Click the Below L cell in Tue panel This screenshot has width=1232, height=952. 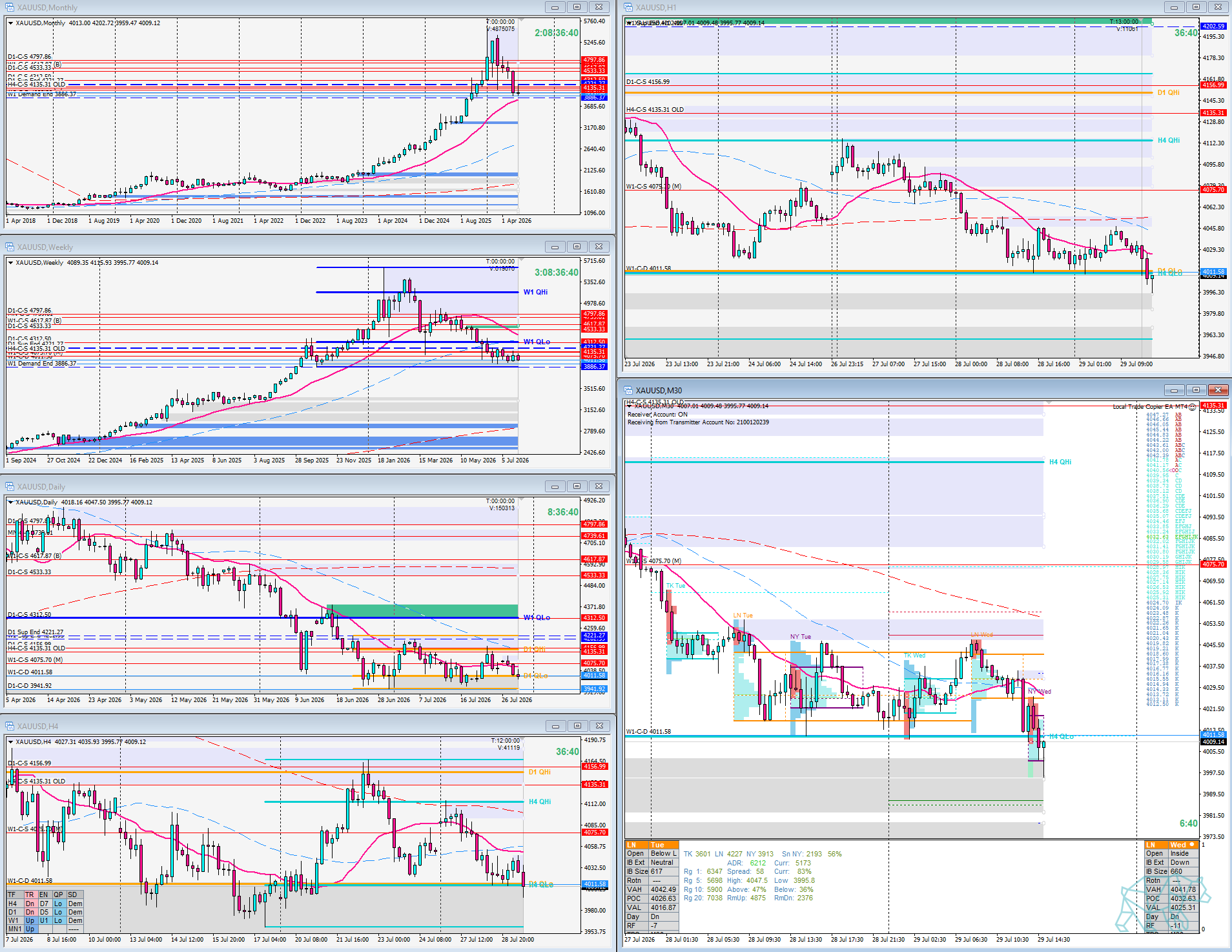click(x=664, y=854)
